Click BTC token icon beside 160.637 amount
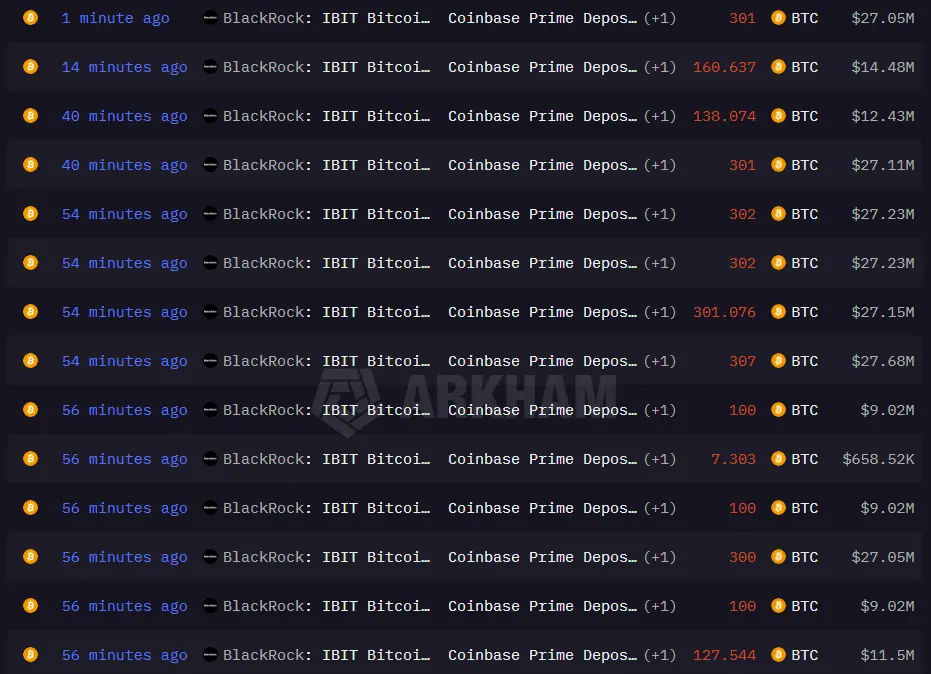Screen dimensions: 931x674 coord(778,67)
